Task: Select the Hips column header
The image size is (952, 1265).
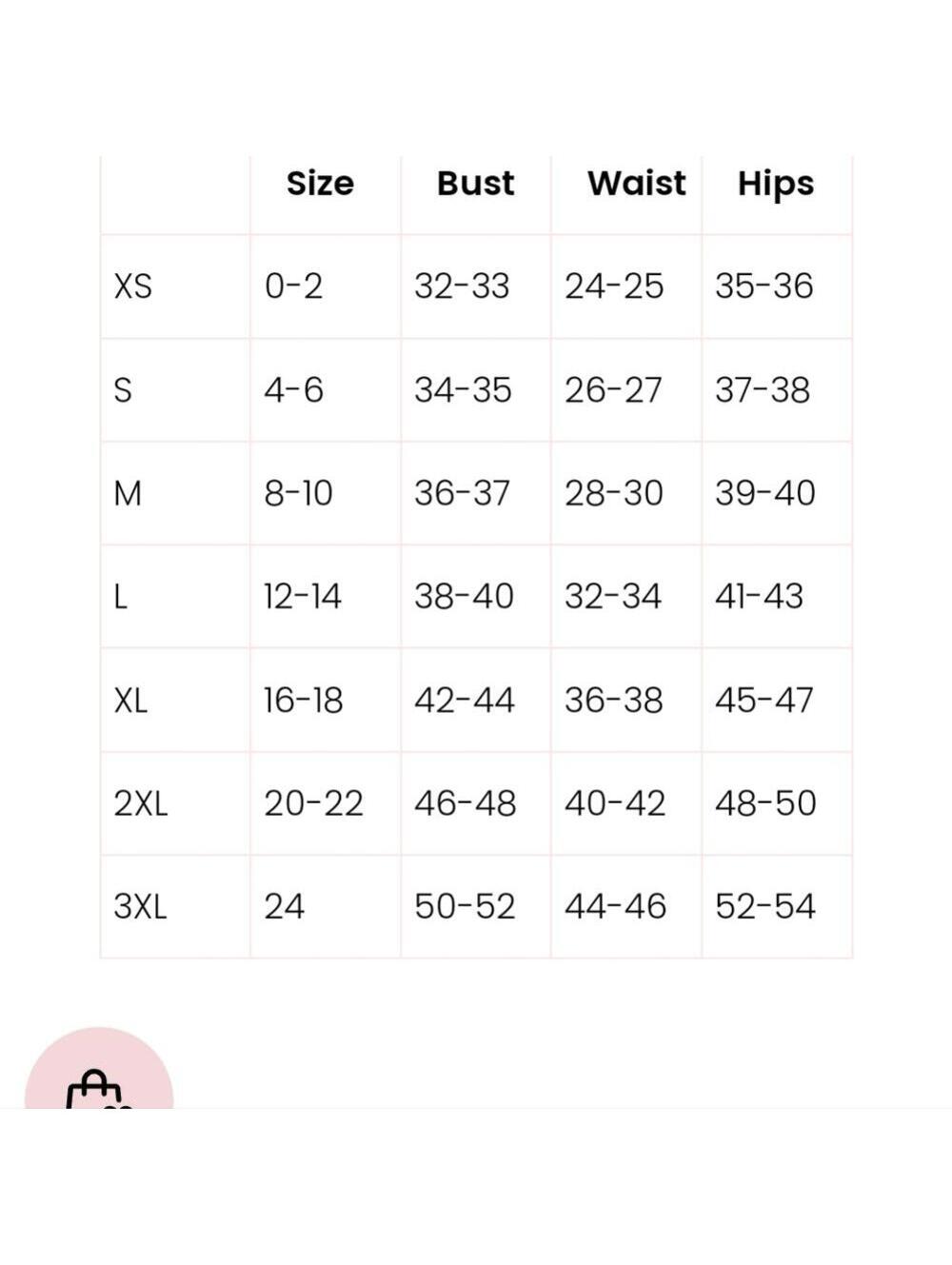Action: [776, 185]
